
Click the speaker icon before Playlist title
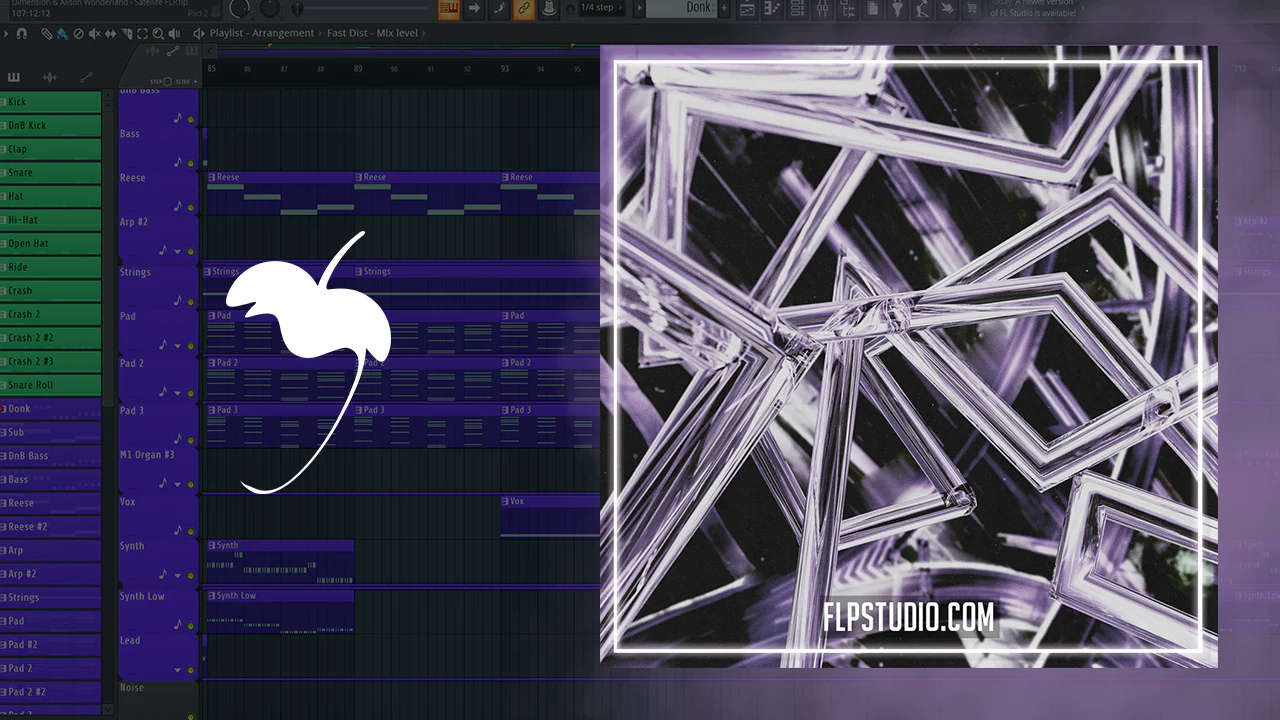200,33
